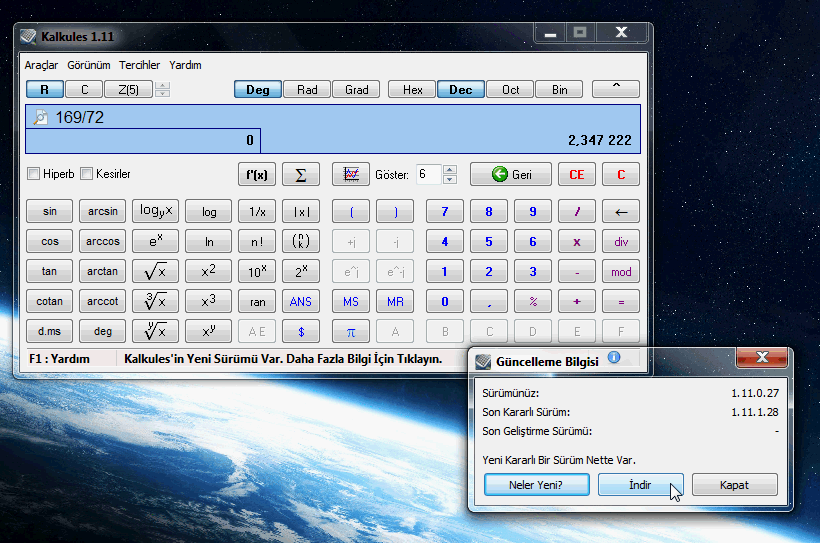The height and width of the screenshot is (543, 820).
Task: Click the percent operator button
Action: coord(533,301)
